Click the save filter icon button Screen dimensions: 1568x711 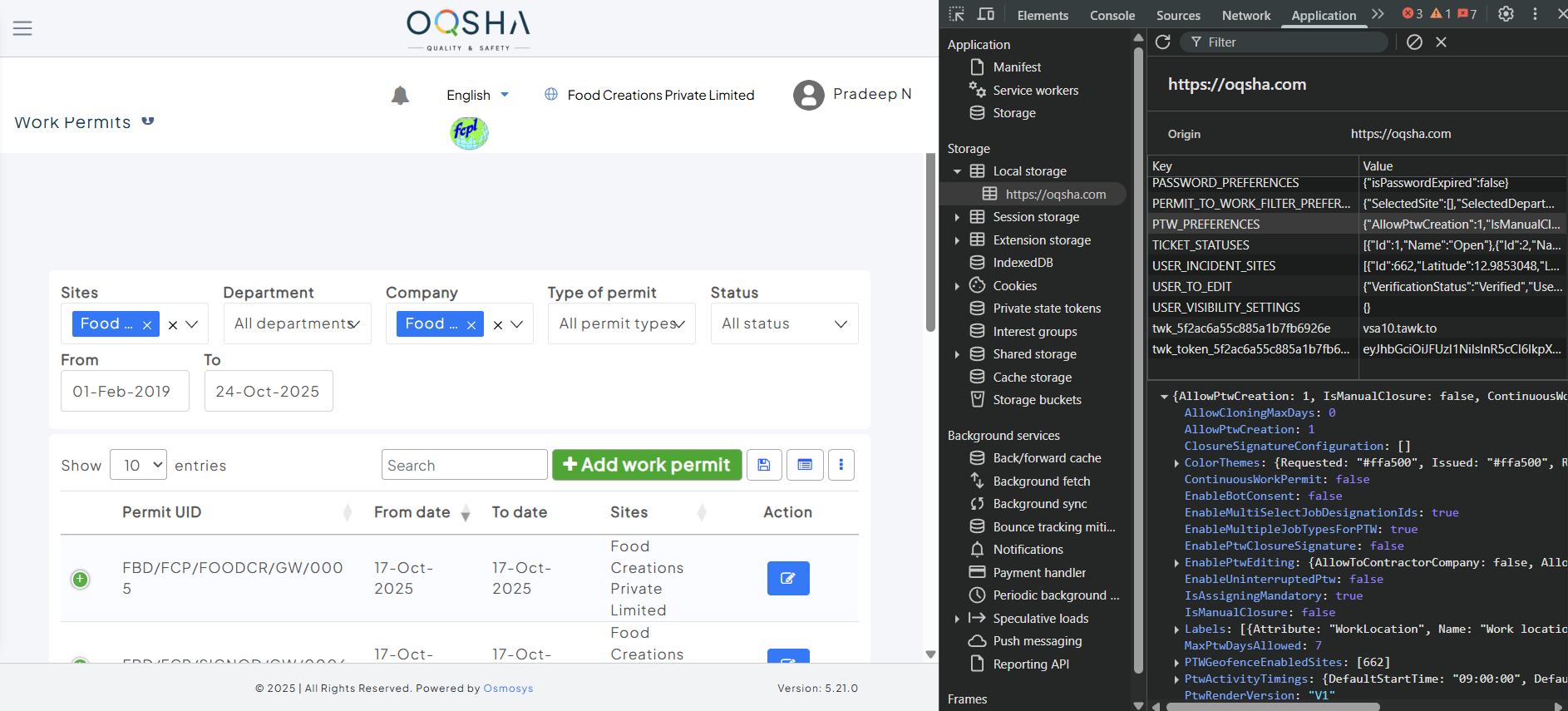[x=764, y=465]
